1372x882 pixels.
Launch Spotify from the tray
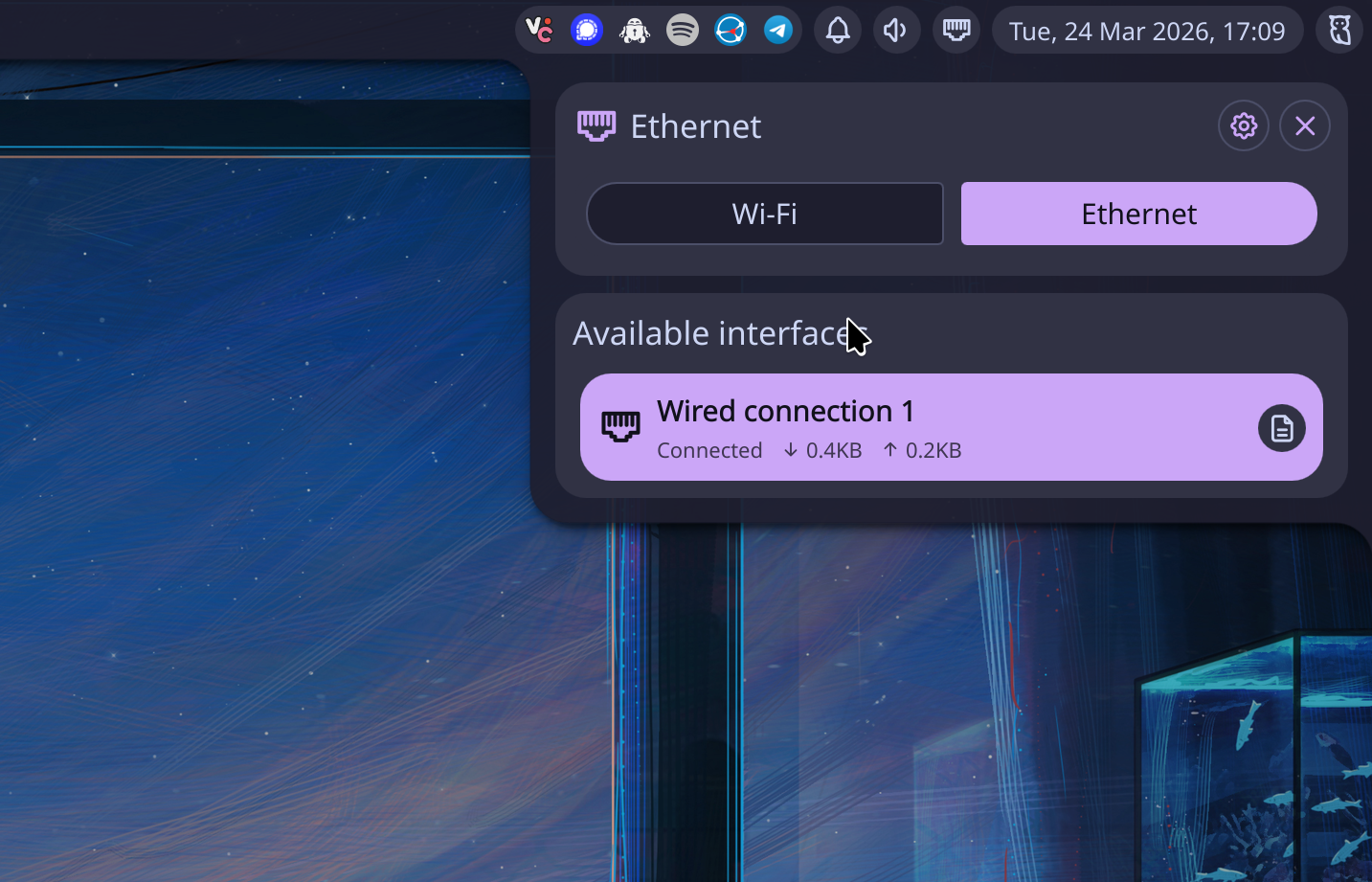682,30
